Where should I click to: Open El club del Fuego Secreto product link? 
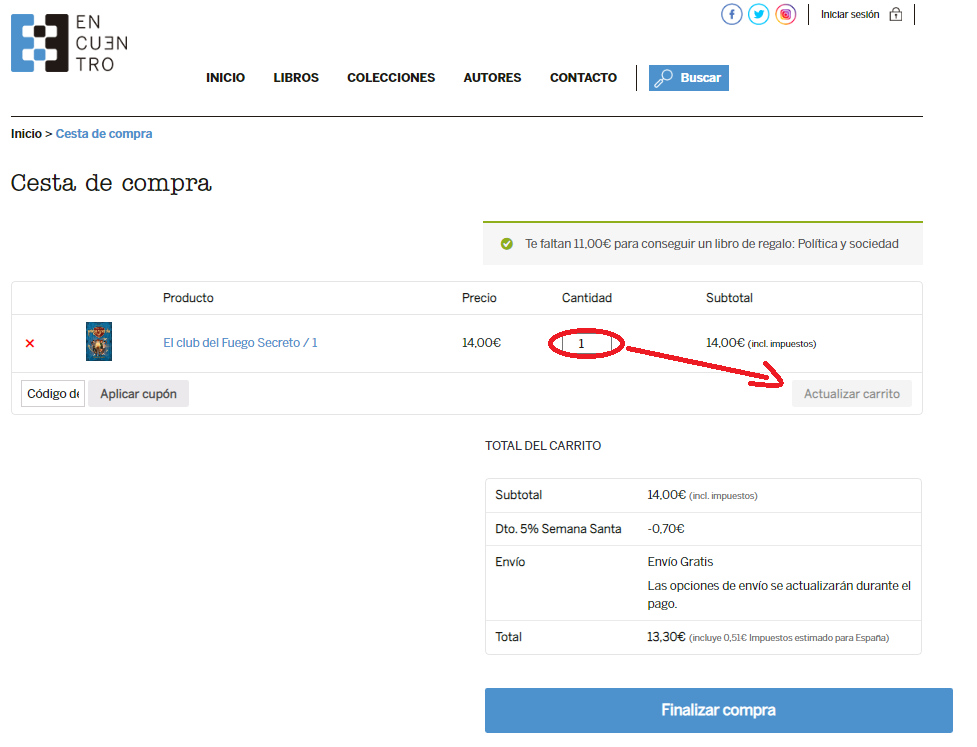coord(240,343)
